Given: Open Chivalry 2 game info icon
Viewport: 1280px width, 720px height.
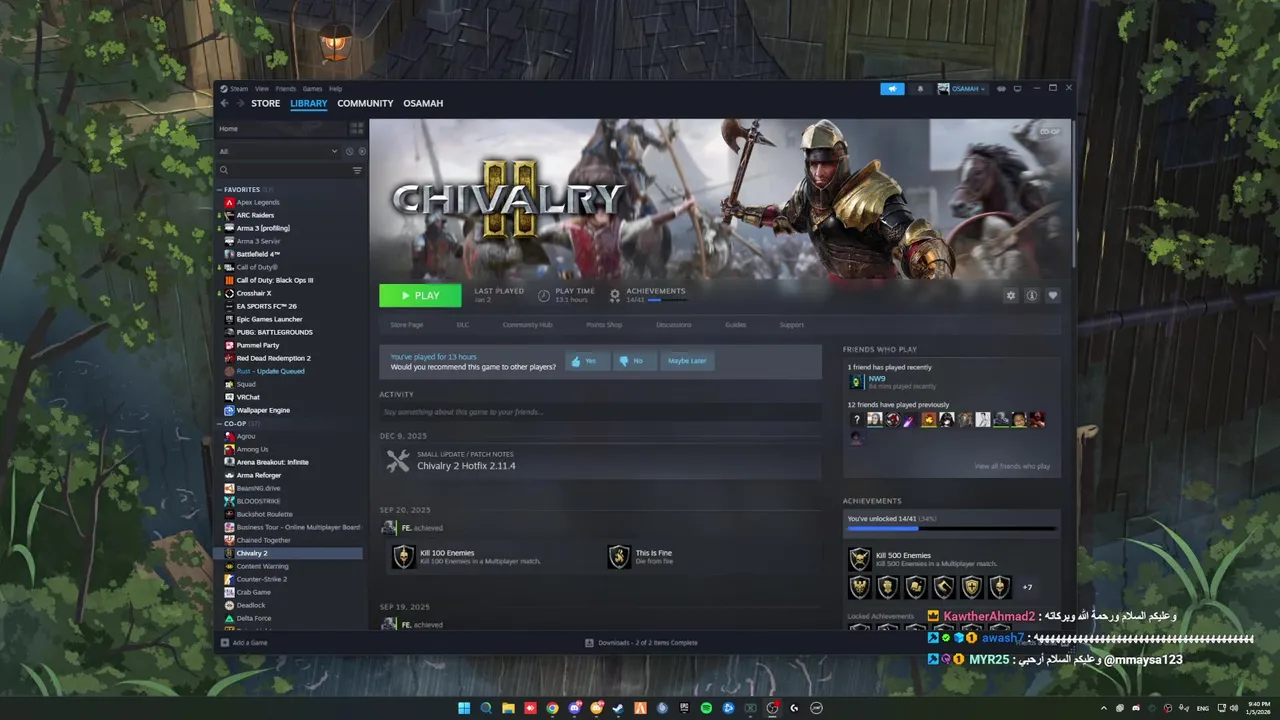Looking at the screenshot, I should pos(1031,295).
